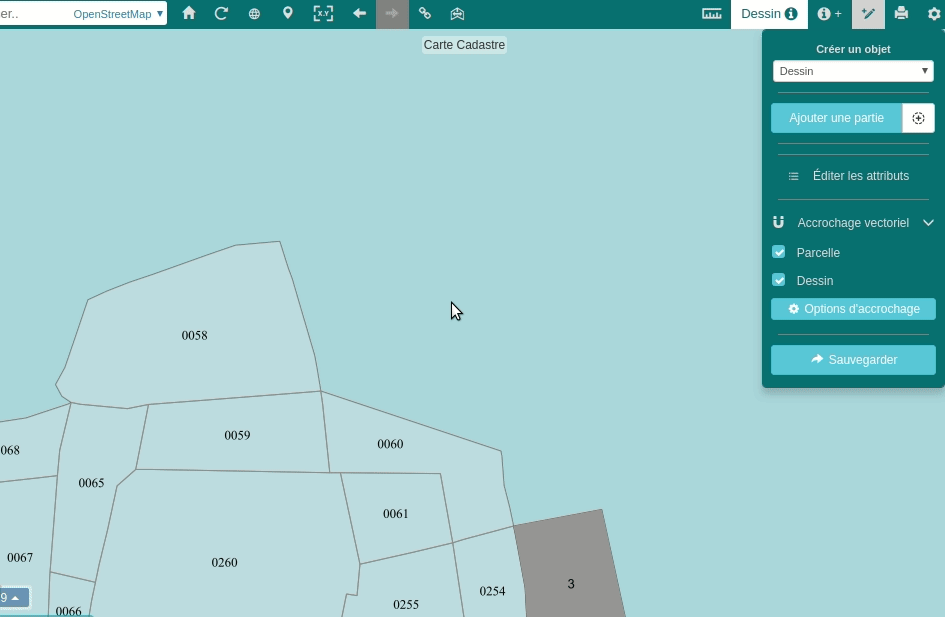This screenshot has width=945, height=617.
Task: Open the add information icon
Action: pyautogui.click(x=829, y=13)
